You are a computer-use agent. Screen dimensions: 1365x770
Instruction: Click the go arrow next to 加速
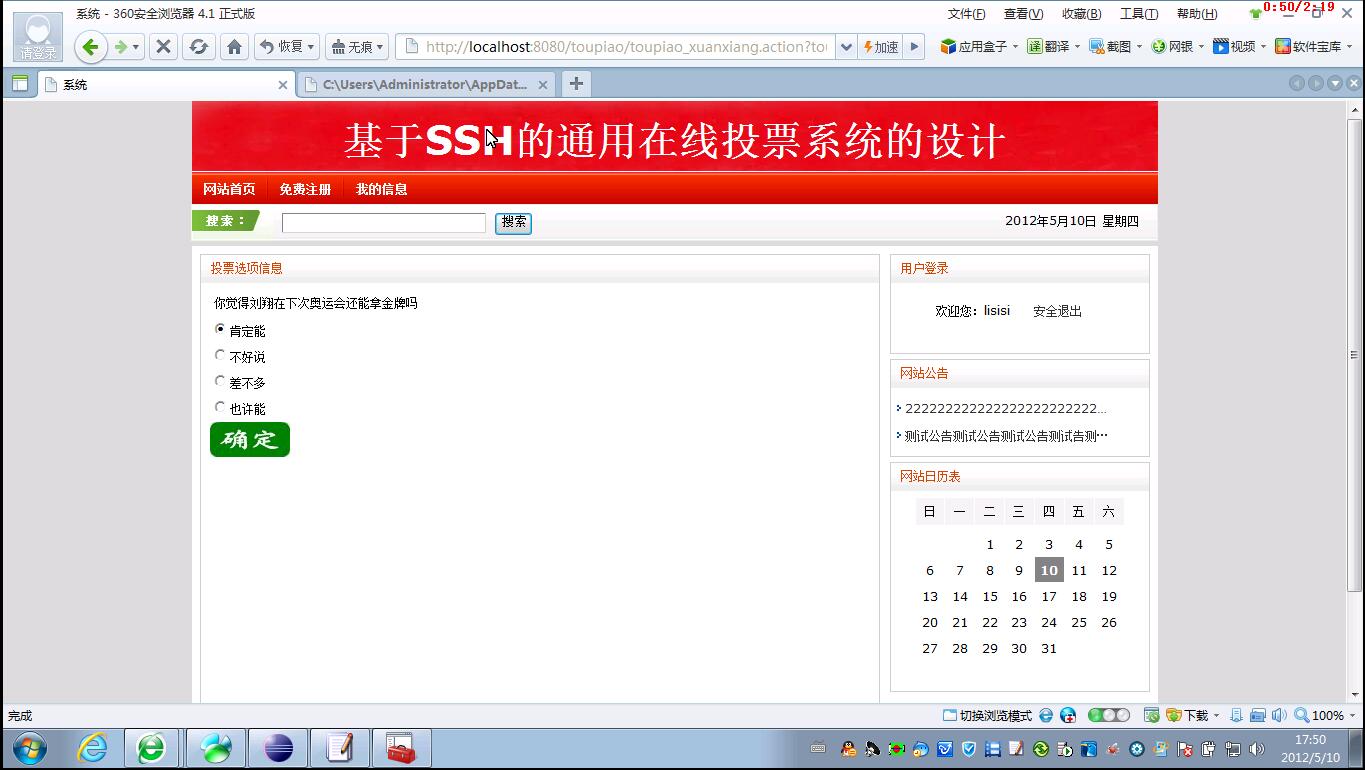tap(913, 46)
